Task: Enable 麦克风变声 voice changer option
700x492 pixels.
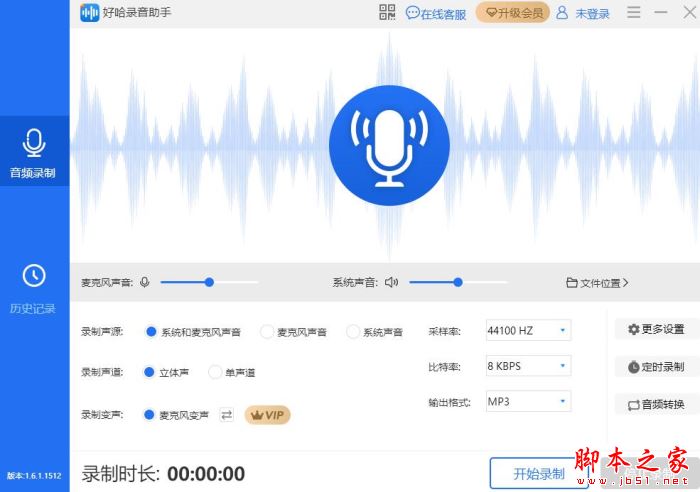Action: (x=176, y=415)
